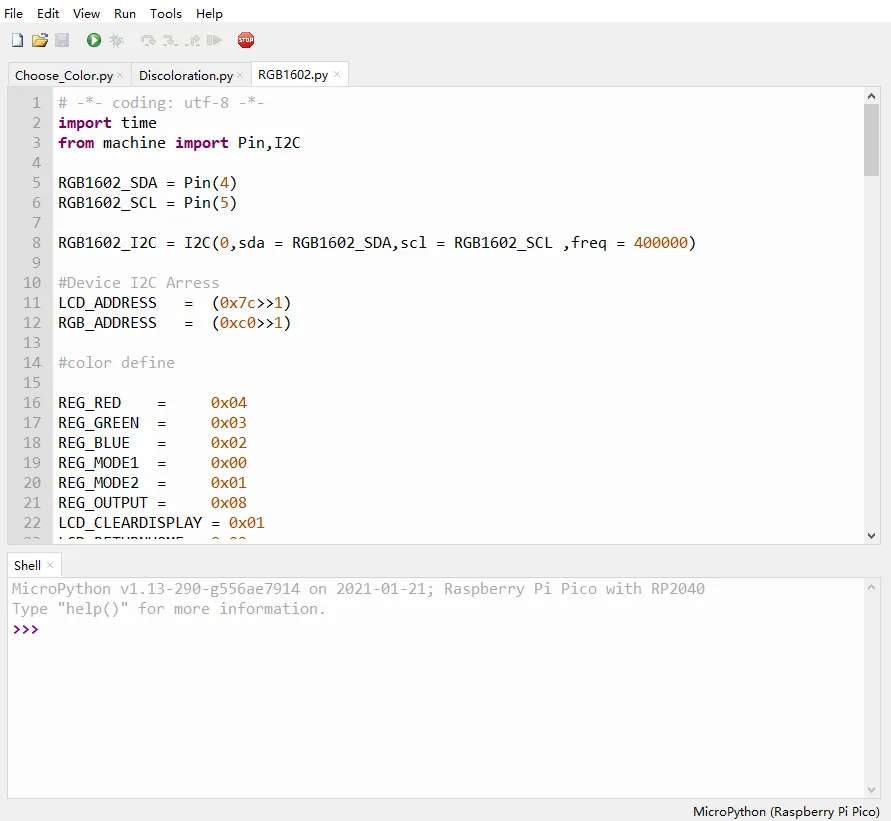Screen dimensions: 891x821
Task: Click the 0x7c value on the LCD_ADDRESS line
Action: pyautogui.click(x=238, y=303)
